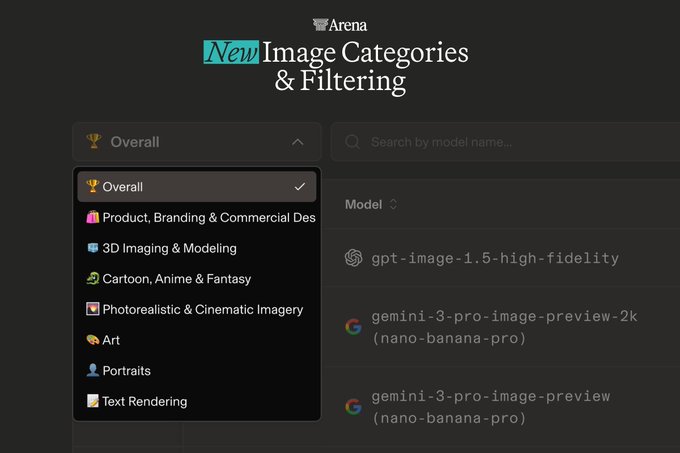This screenshot has width=680, height=453.
Task: Click the trophy icon in the dropdown header
Action: (x=94, y=141)
